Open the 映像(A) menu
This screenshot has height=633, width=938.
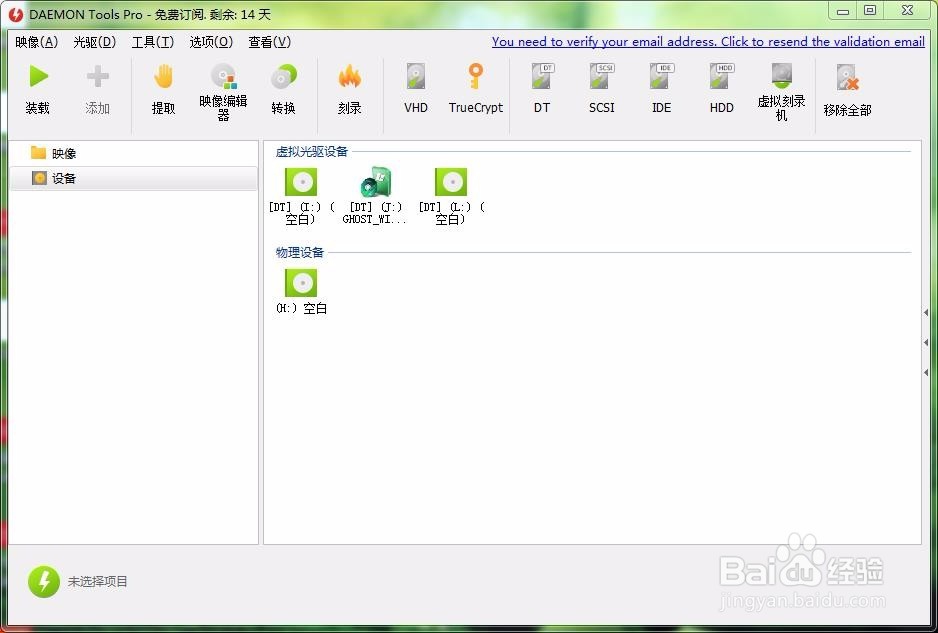36,42
